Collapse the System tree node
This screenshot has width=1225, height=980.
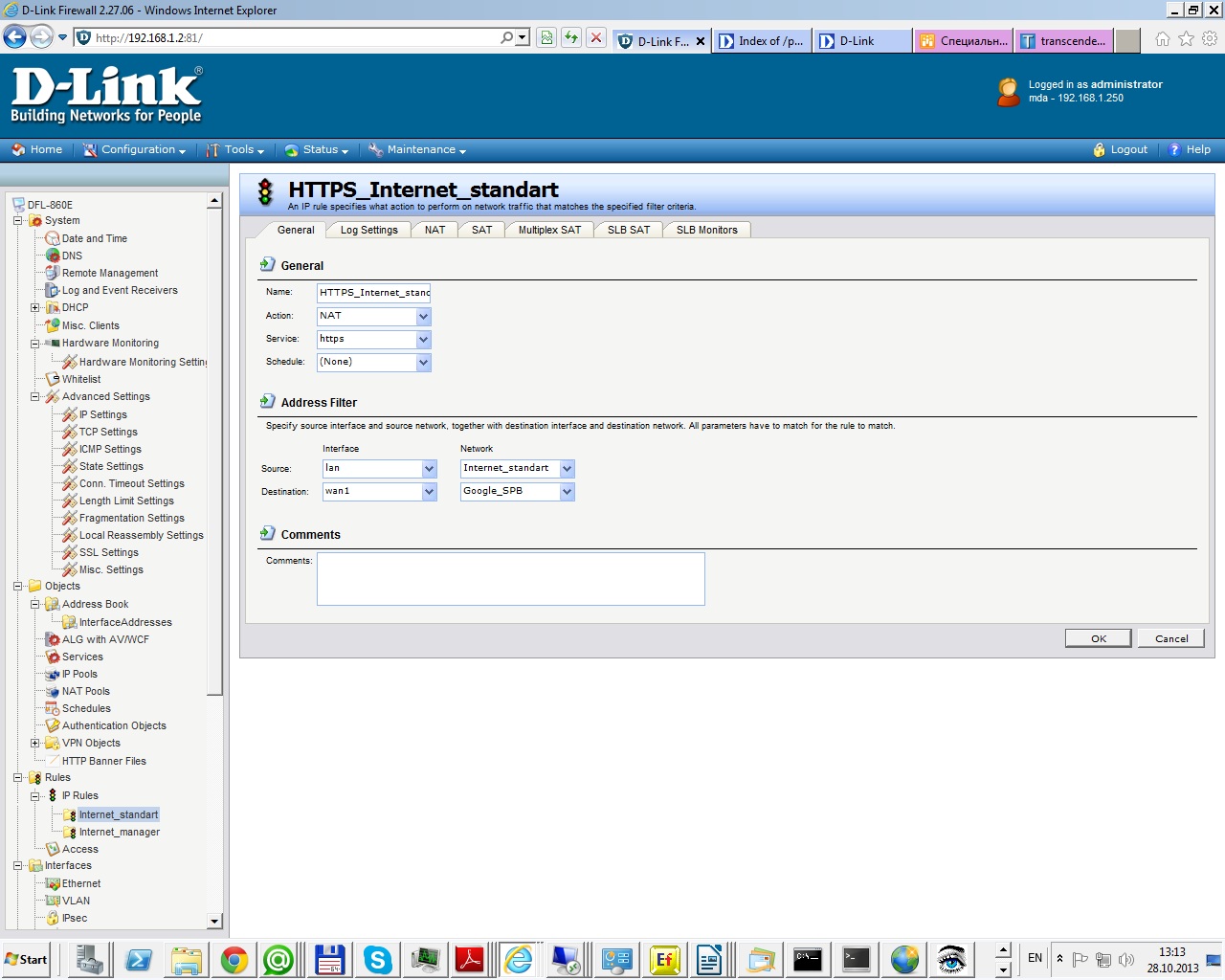coord(18,220)
